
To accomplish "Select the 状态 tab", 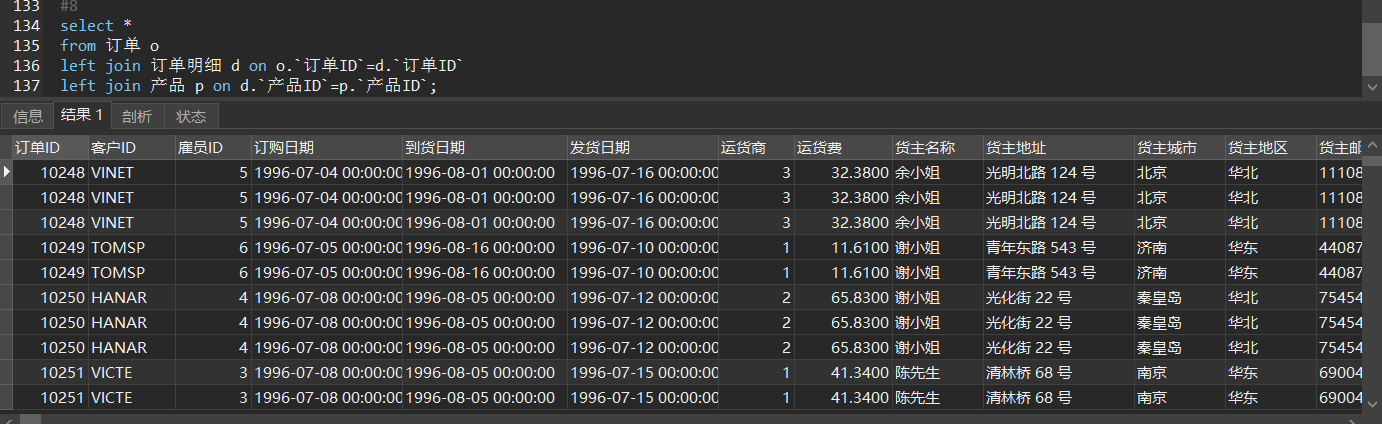I will (x=191, y=116).
